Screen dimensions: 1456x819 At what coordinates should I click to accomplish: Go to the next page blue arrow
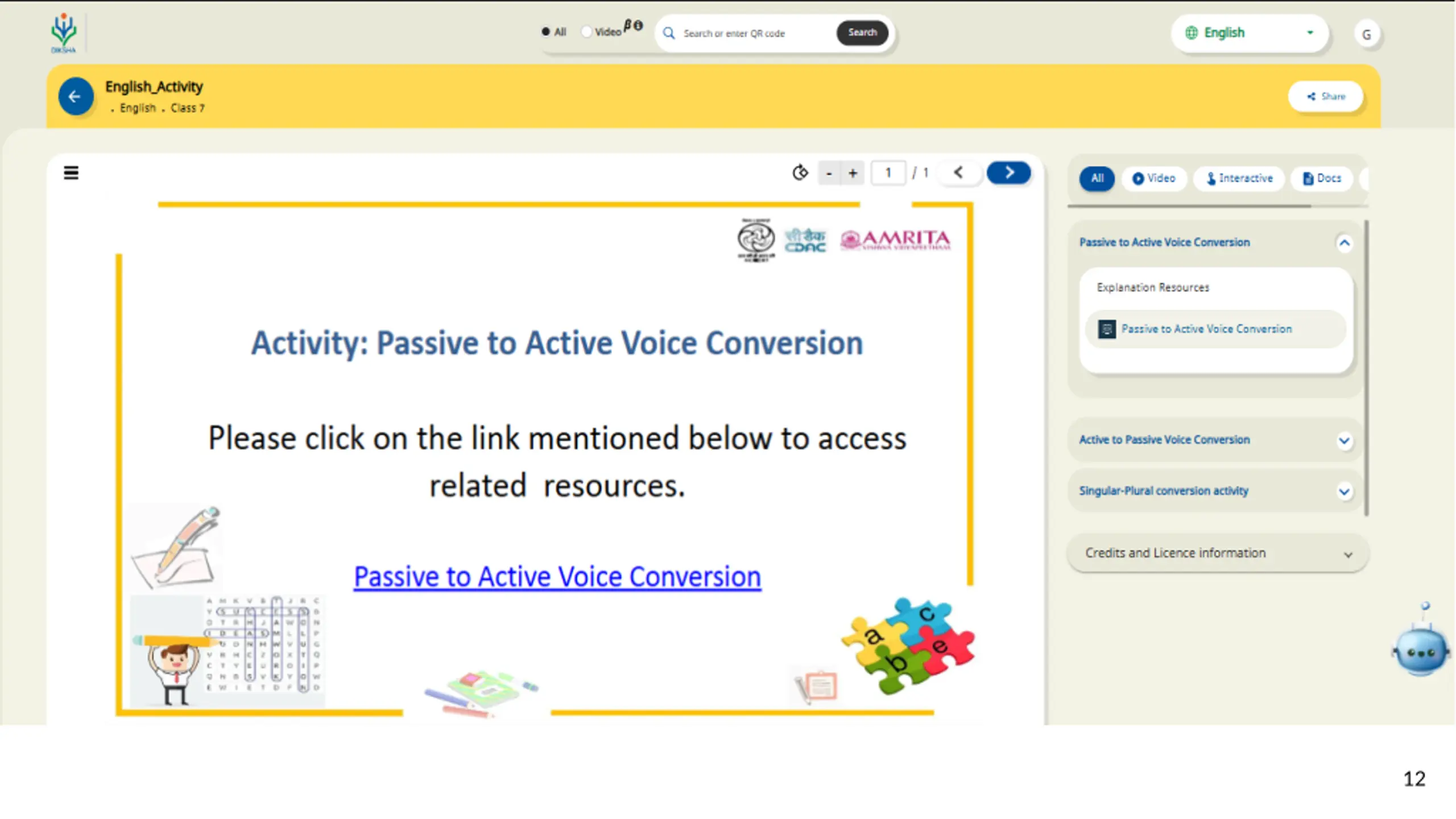1009,172
